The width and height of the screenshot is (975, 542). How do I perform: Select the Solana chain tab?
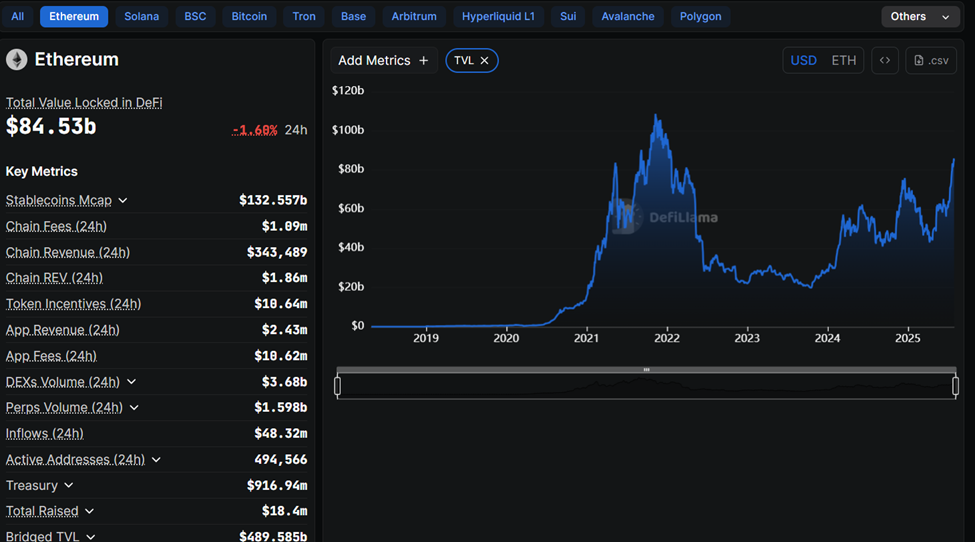pyautogui.click(x=141, y=17)
